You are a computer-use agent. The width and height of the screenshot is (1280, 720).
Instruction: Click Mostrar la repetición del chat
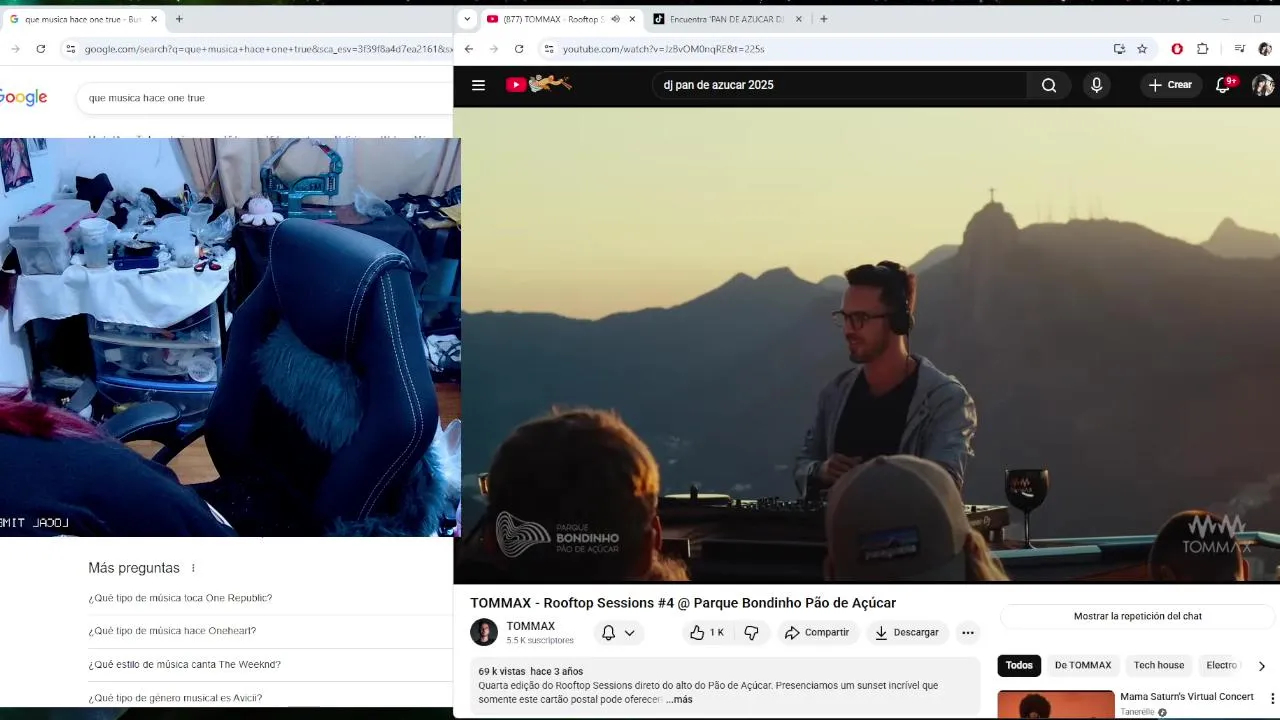pos(1138,616)
